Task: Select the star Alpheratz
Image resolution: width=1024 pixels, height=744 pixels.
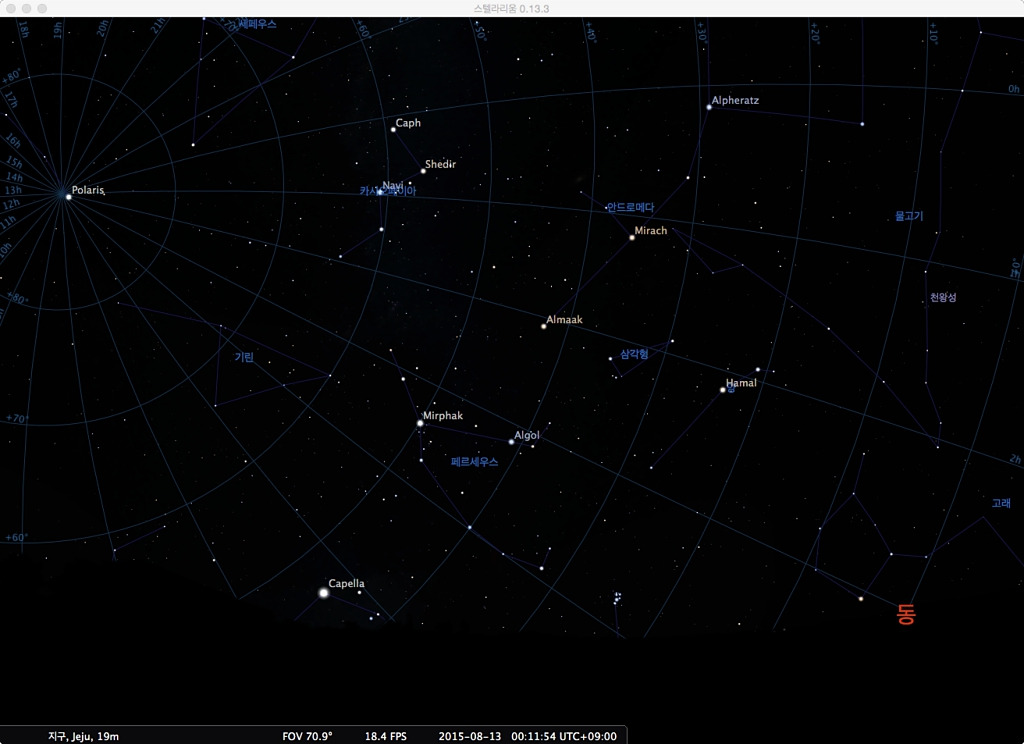Action: point(709,107)
